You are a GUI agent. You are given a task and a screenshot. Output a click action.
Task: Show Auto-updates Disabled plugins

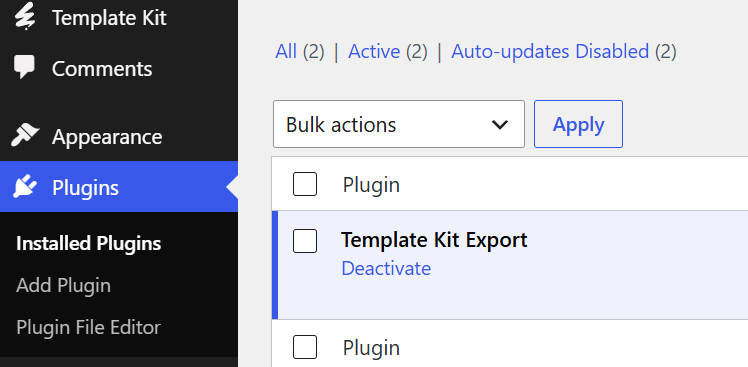coord(550,51)
